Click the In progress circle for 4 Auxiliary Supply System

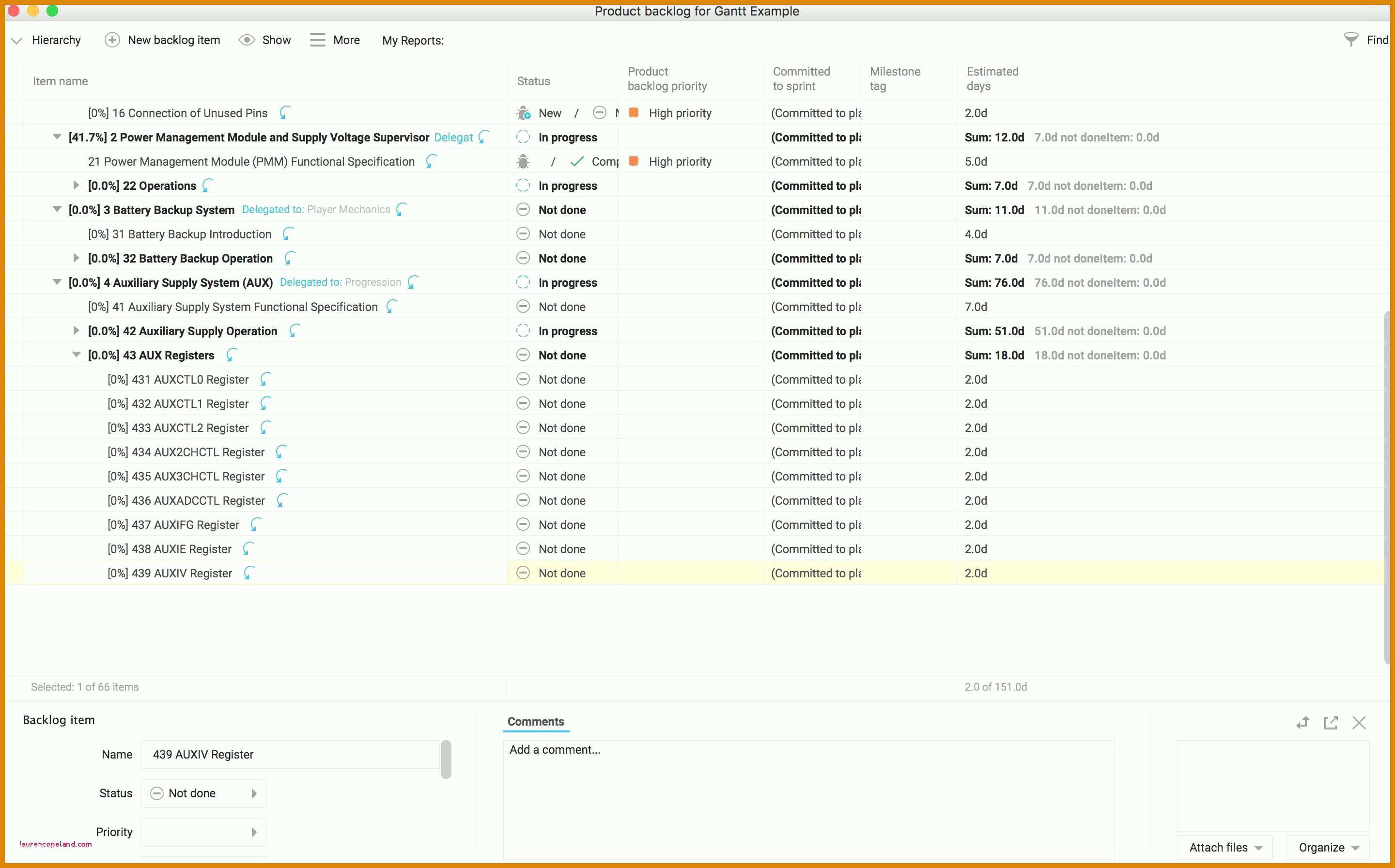point(523,282)
